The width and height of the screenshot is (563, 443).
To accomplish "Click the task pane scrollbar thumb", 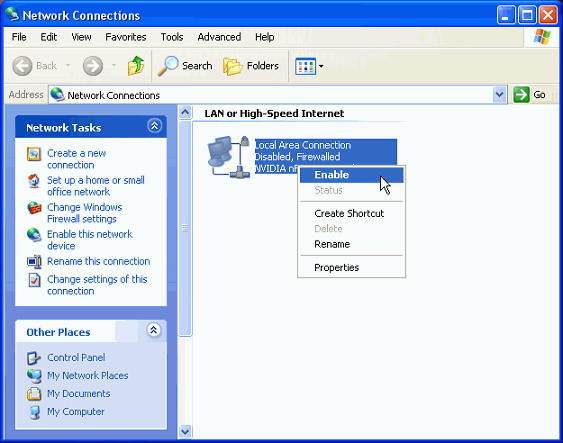I will (x=185, y=228).
